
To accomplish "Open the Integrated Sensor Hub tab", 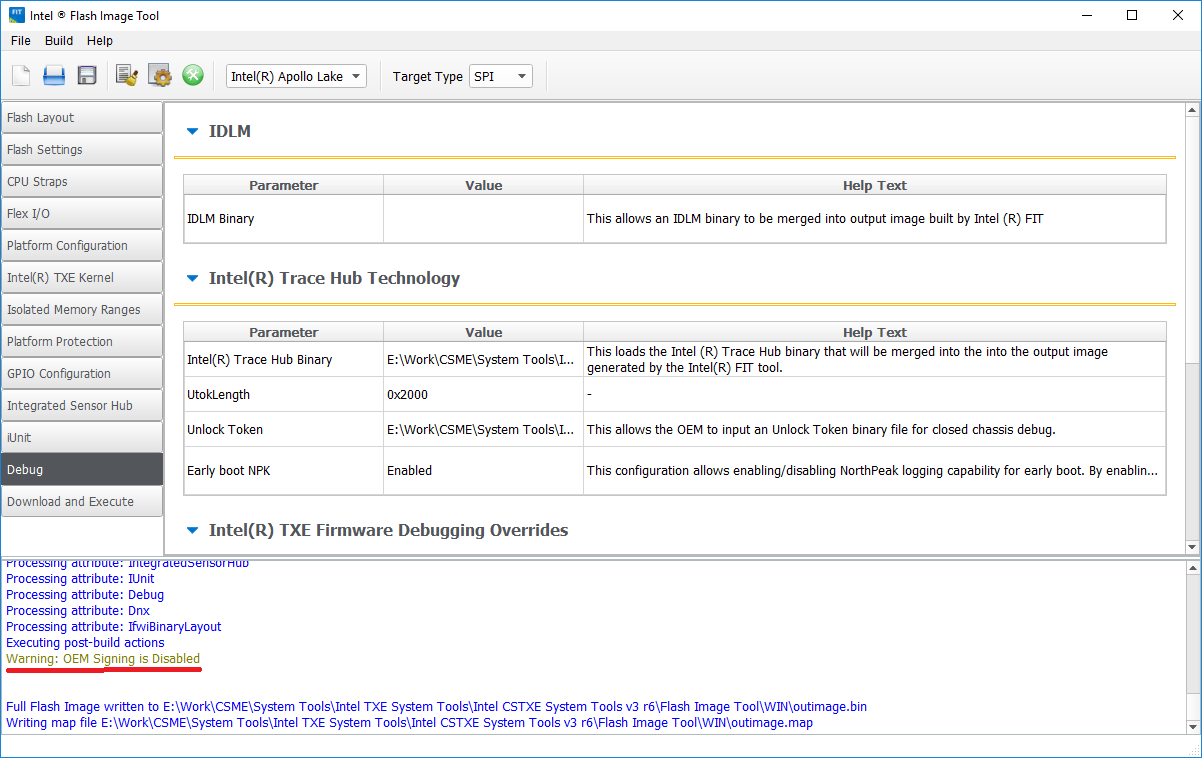I will click(82, 405).
